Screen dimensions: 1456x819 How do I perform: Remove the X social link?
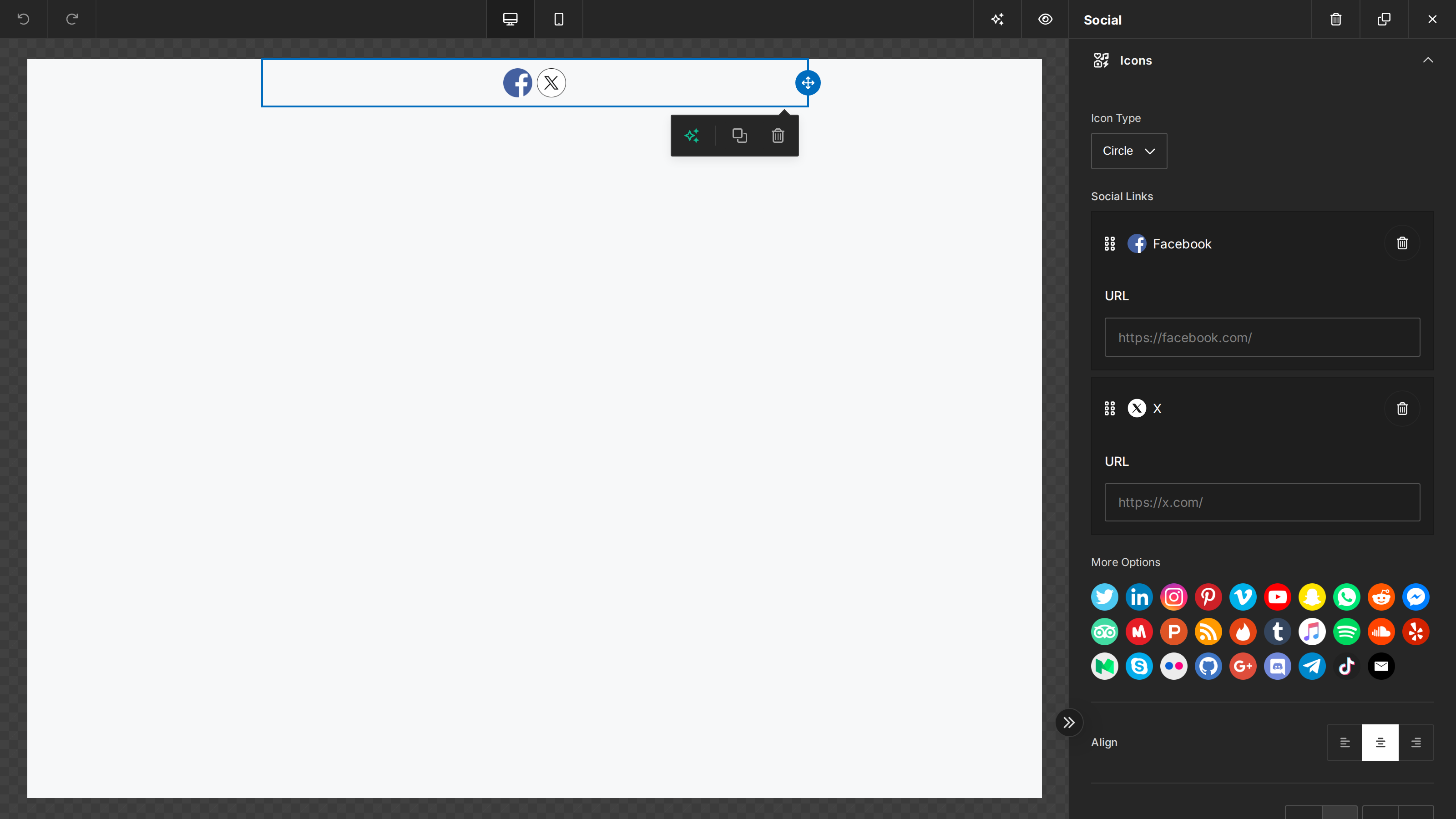(1402, 408)
